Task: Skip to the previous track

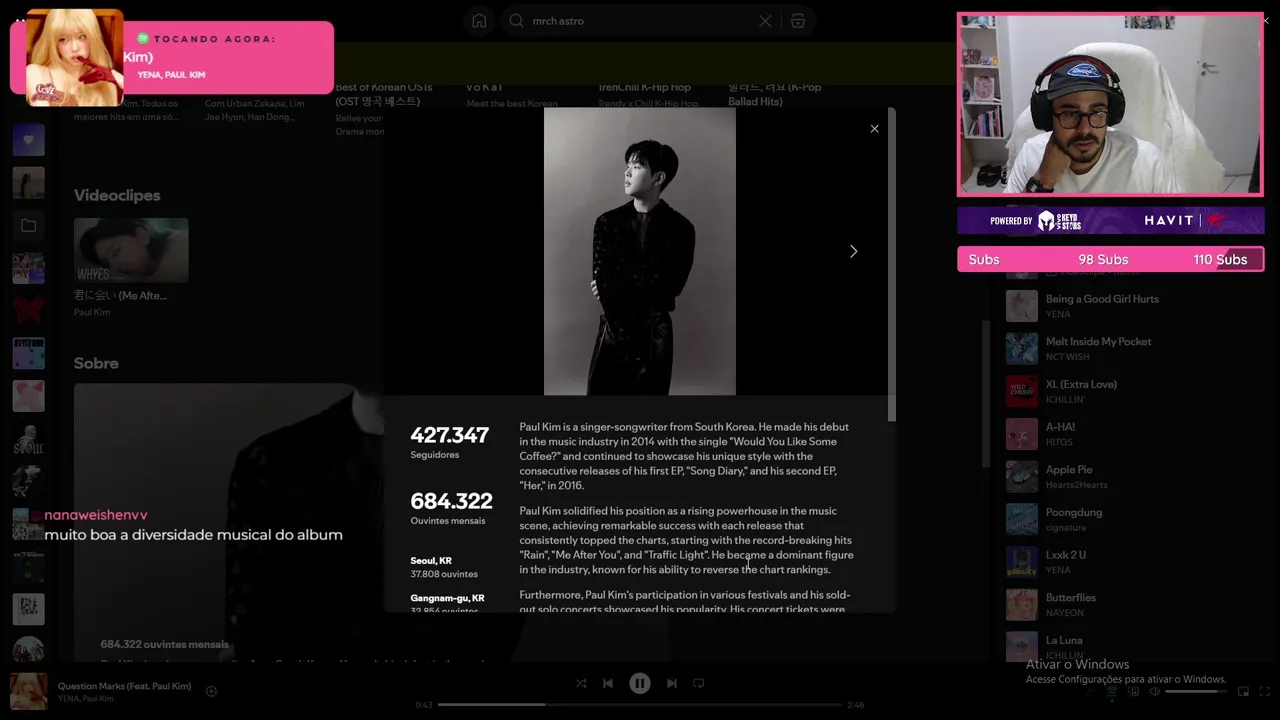Action: (608, 683)
